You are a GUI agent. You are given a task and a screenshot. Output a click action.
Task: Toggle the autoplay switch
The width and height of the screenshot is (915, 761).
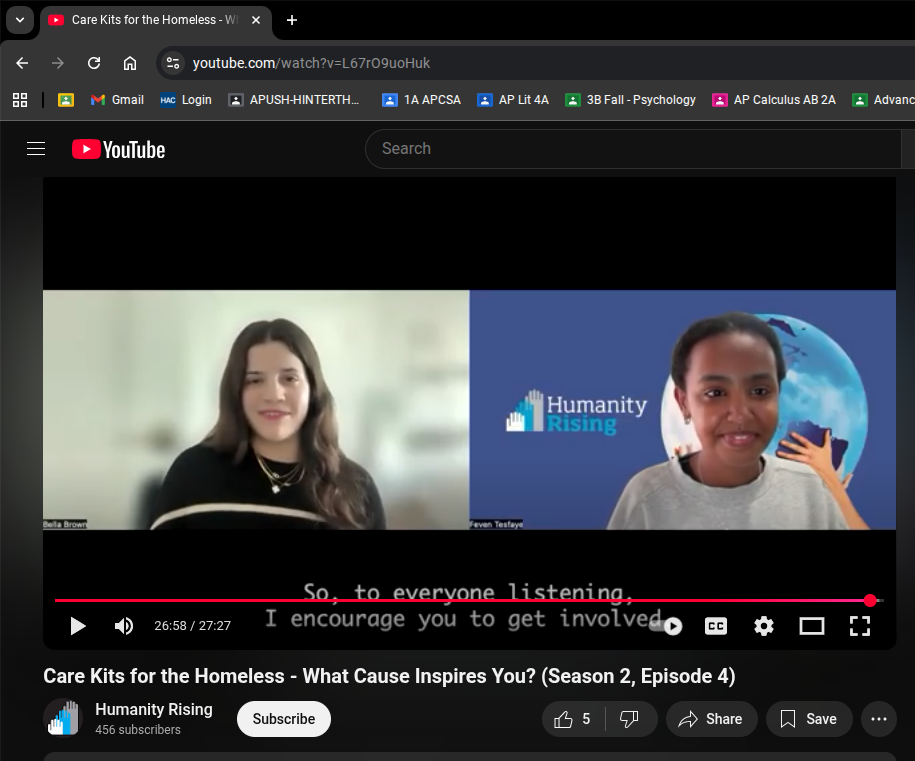(668, 626)
